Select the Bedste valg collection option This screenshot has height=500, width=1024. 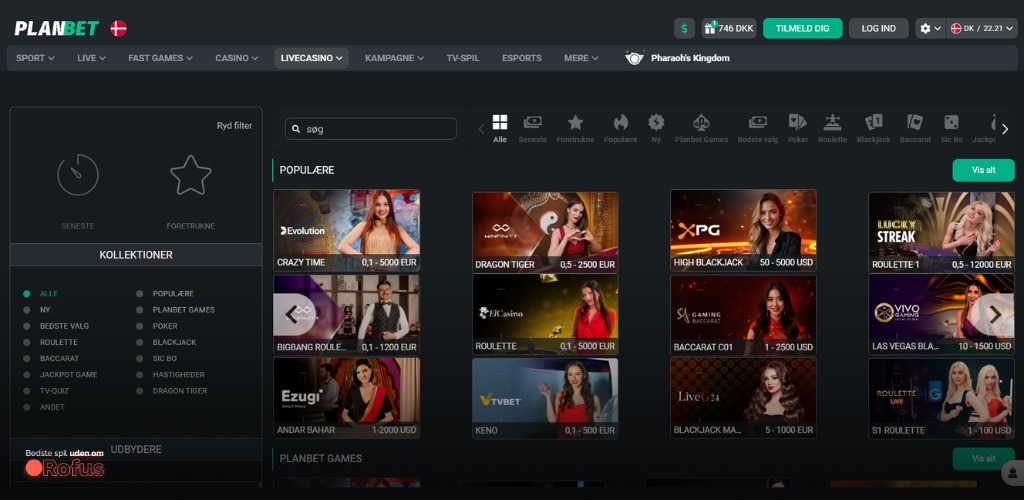[27, 326]
